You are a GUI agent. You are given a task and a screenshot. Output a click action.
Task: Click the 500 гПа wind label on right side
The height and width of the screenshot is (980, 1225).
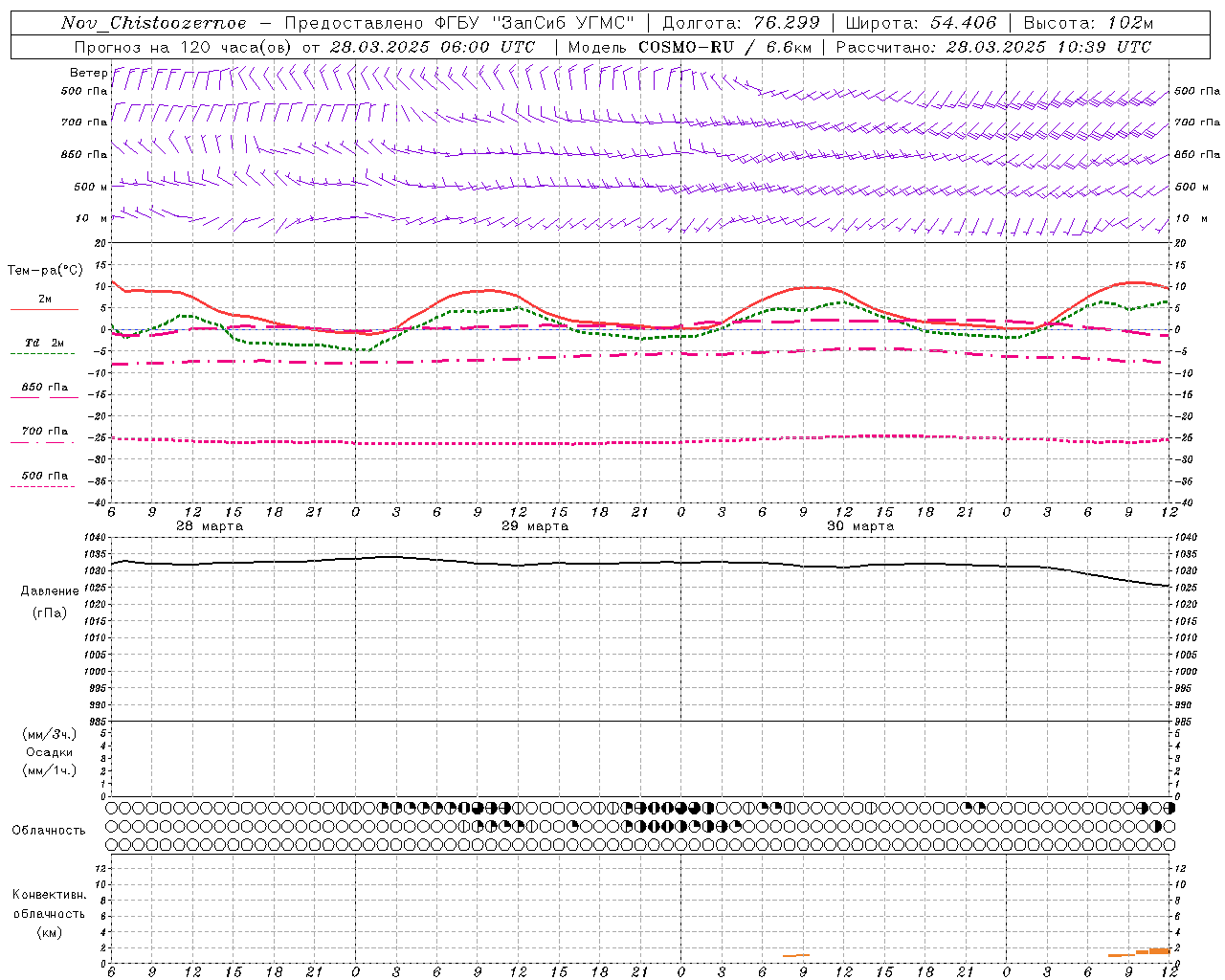tap(1197, 91)
